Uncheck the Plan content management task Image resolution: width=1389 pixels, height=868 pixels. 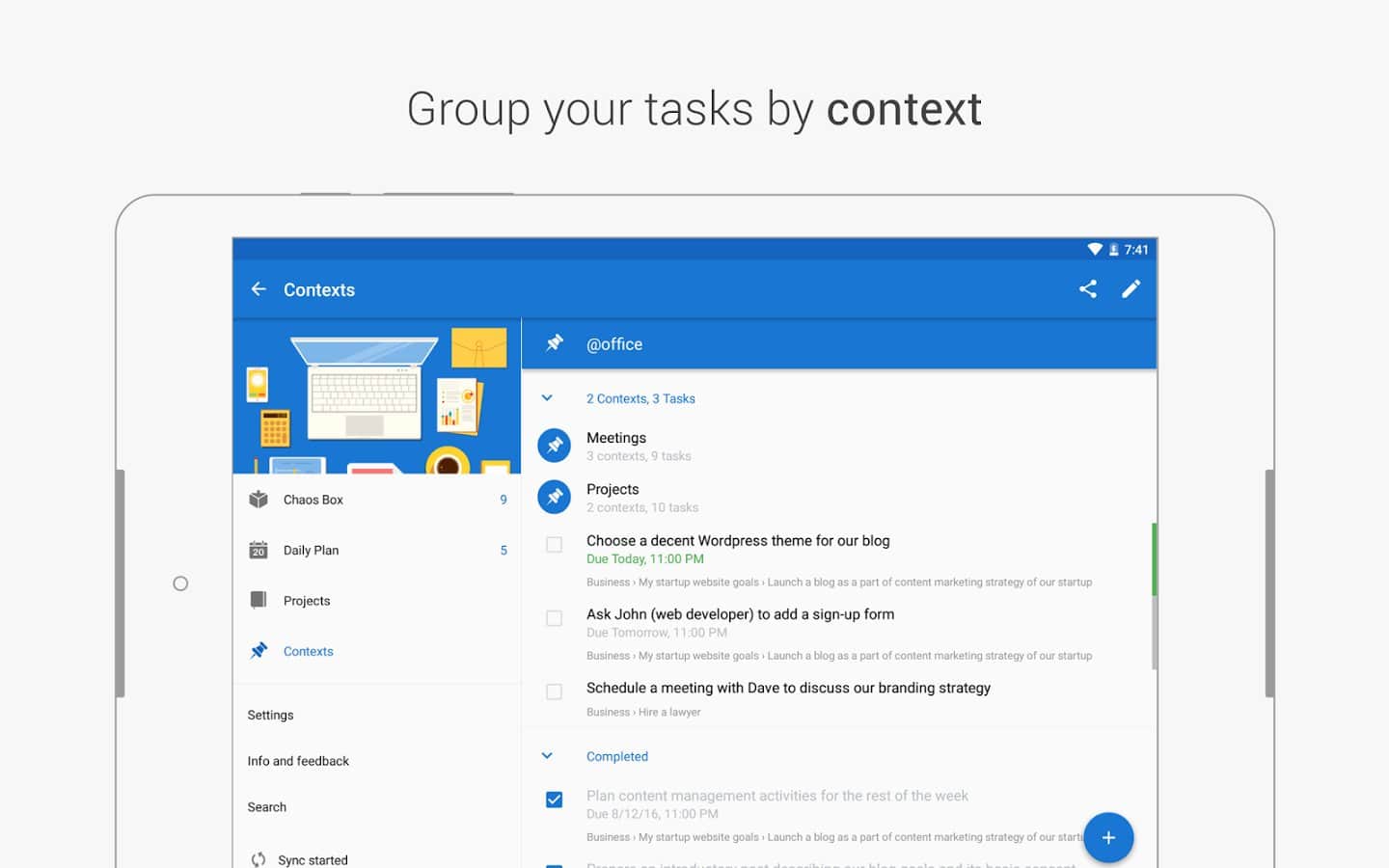pyautogui.click(x=554, y=800)
